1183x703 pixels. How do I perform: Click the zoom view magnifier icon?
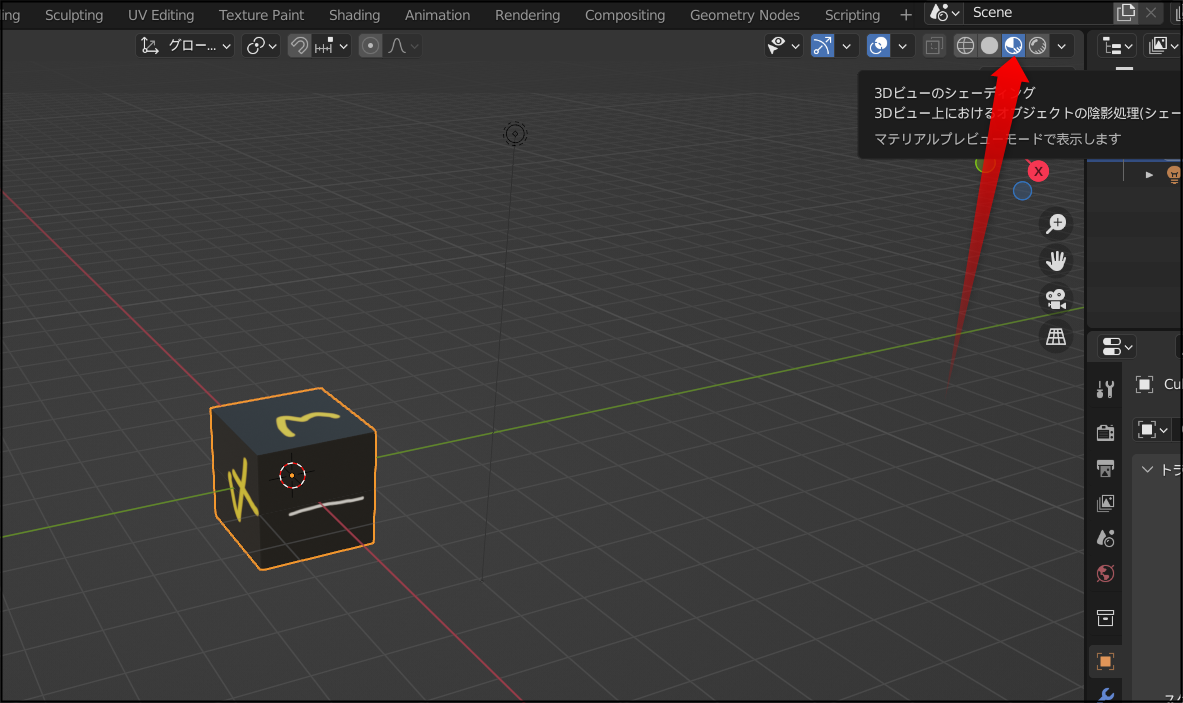1055,223
